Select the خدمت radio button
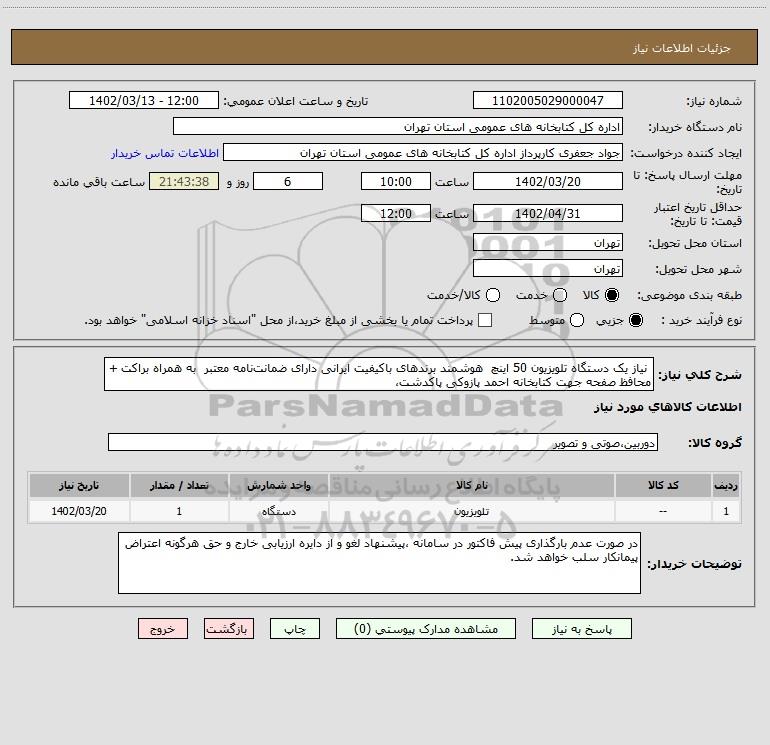 pyautogui.click(x=560, y=295)
